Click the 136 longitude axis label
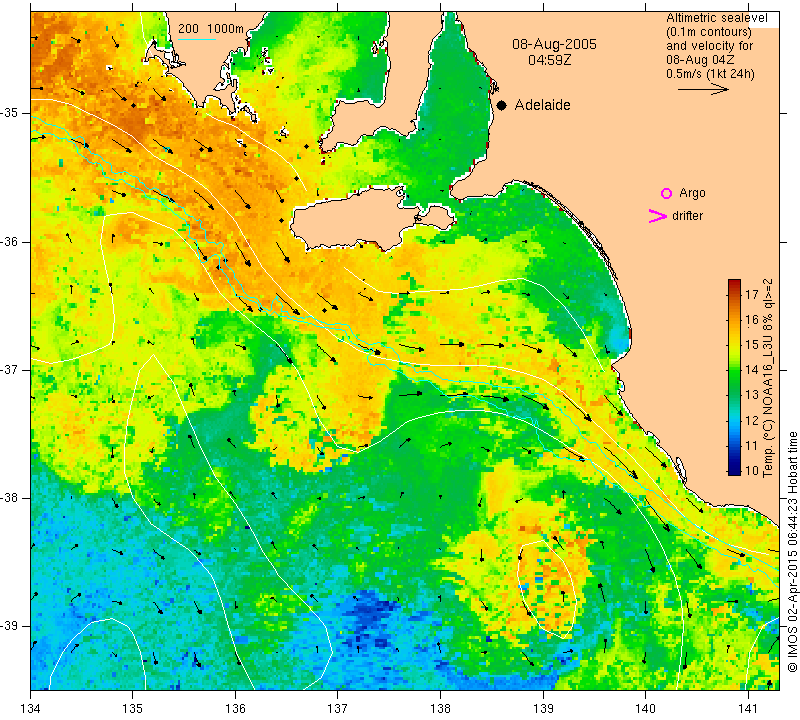 tap(235, 708)
